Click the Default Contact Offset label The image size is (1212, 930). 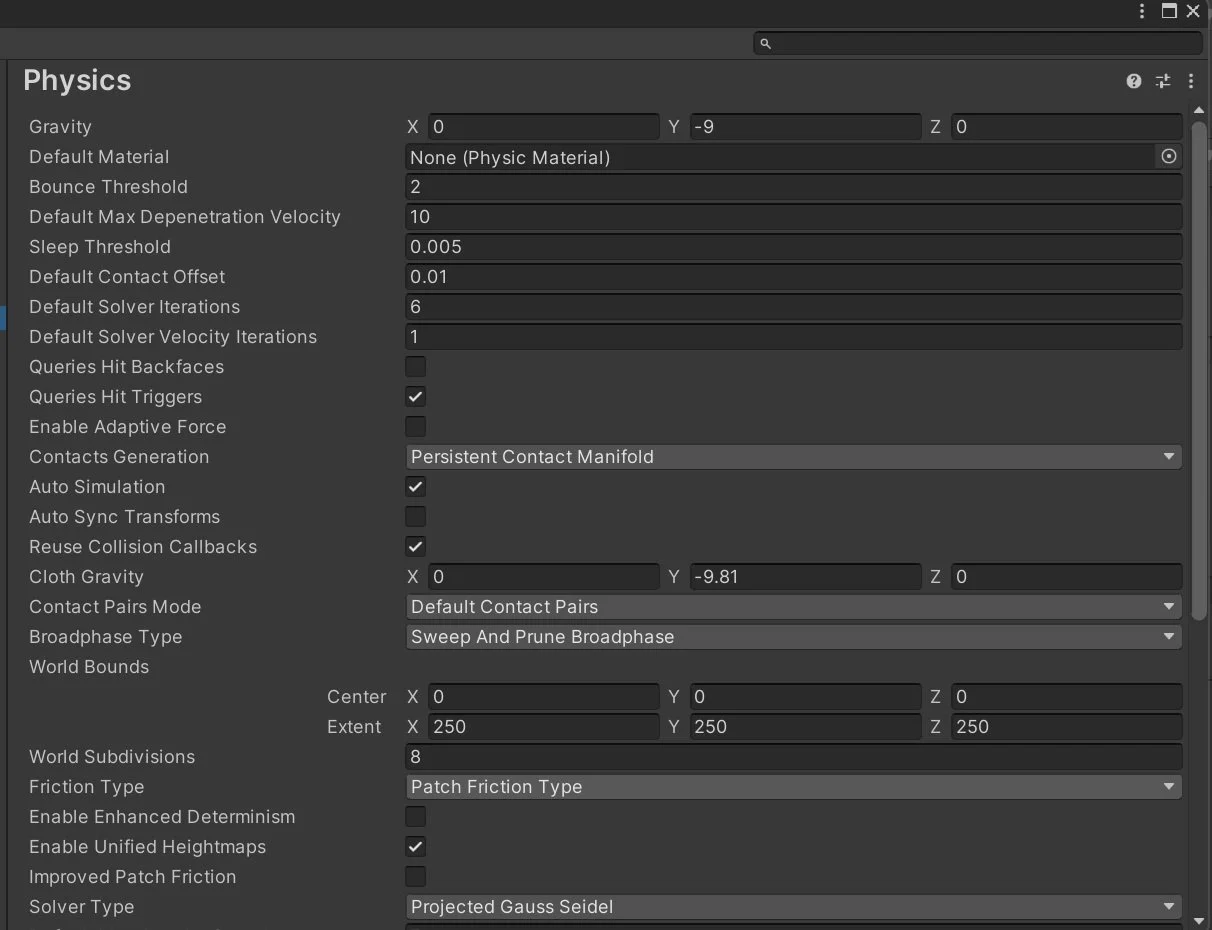click(x=127, y=276)
